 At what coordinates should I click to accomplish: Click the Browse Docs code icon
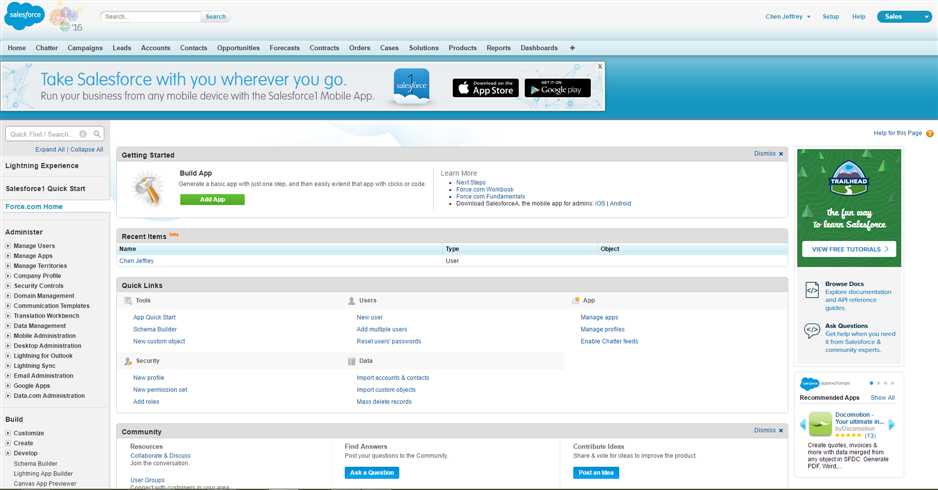812,290
